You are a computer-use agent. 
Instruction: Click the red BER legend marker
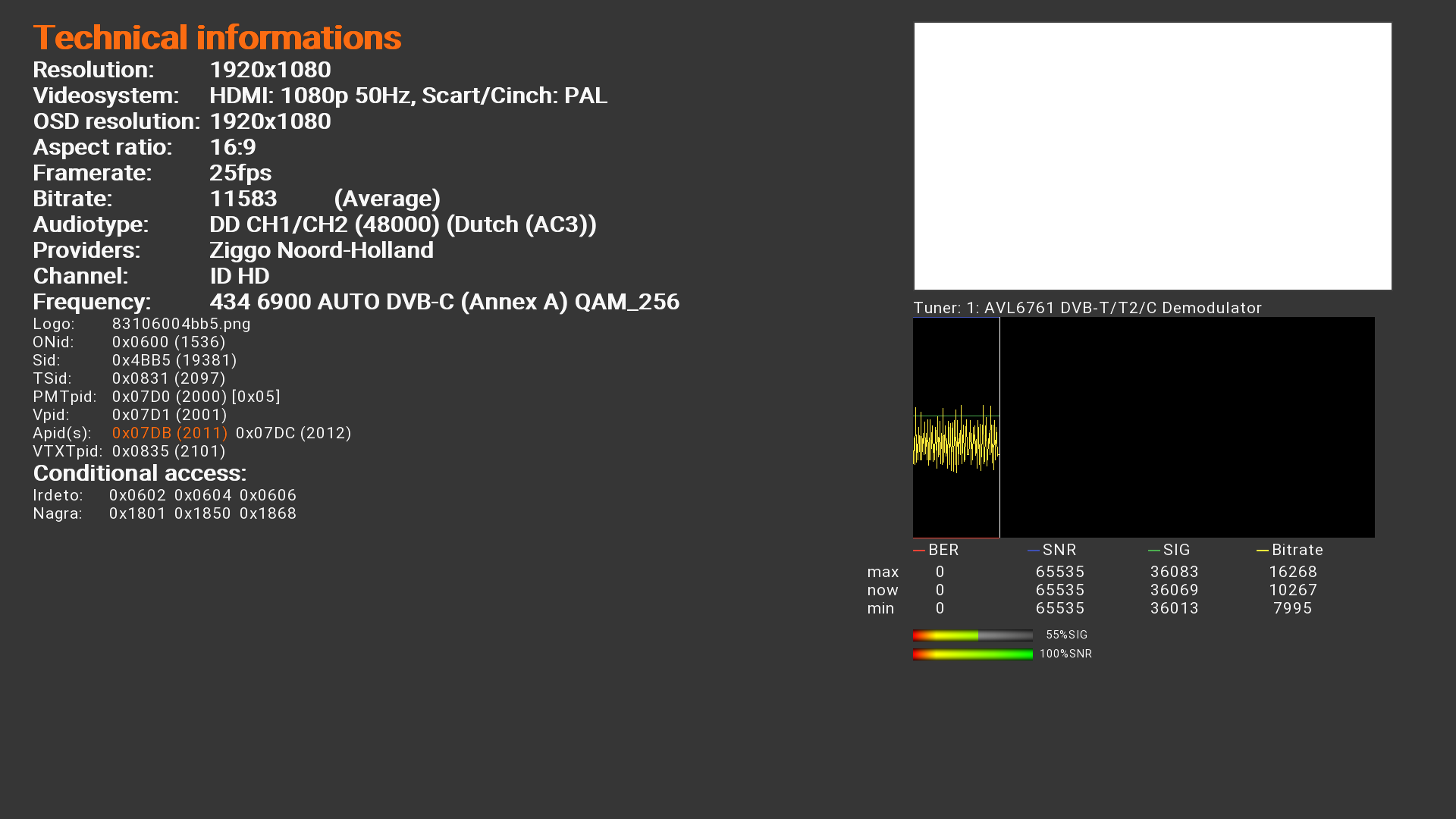[x=919, y=551]
